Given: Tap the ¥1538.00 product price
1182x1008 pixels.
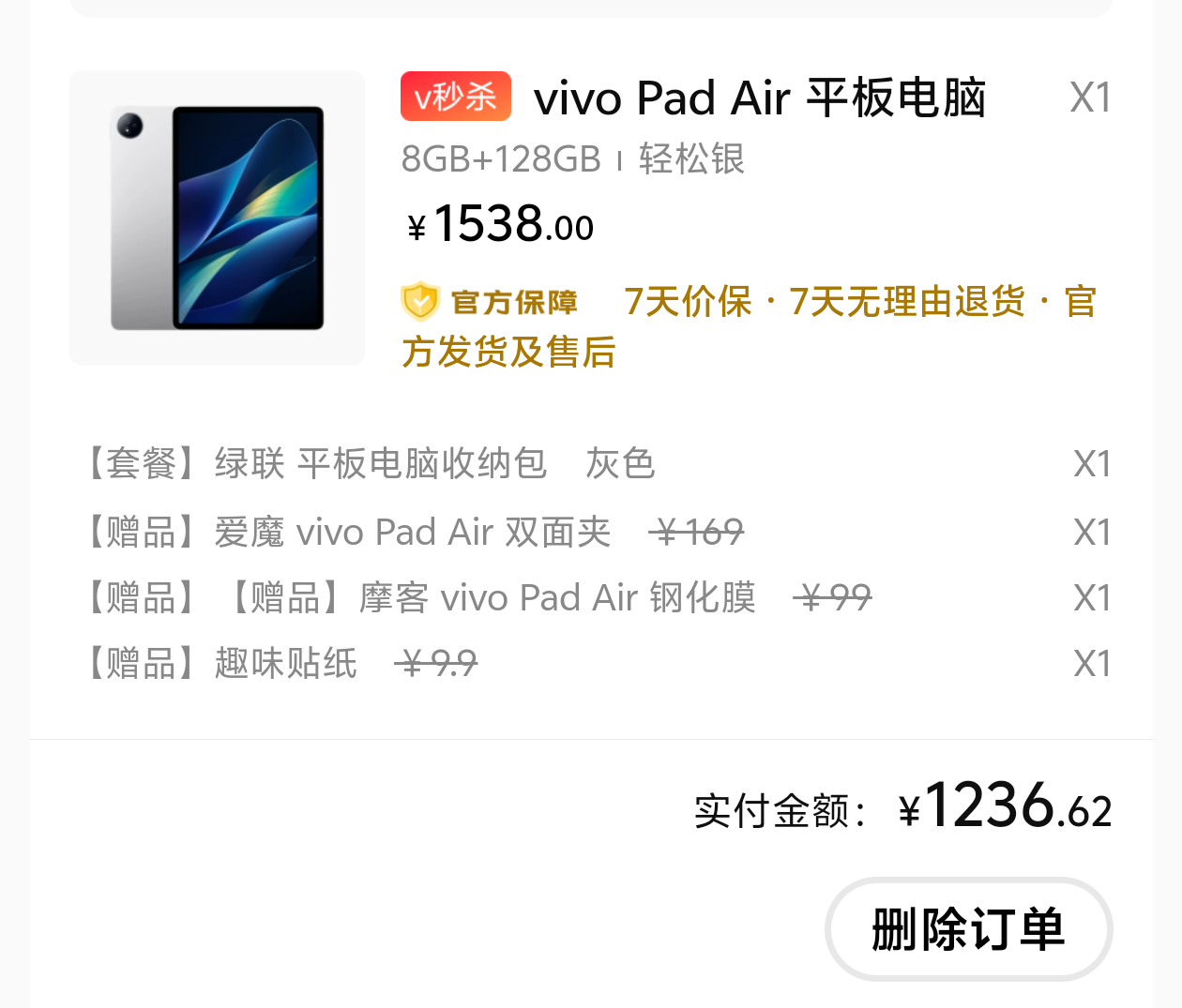Looking at the screenshot, I should tap(501, 224).
